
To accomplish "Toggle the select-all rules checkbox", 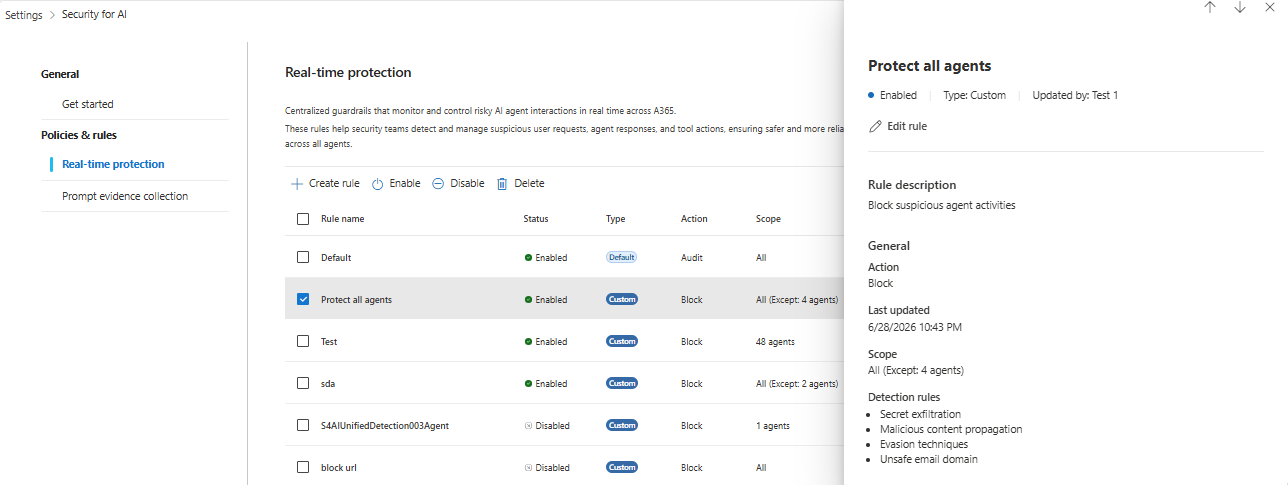I will click(303, 219).
